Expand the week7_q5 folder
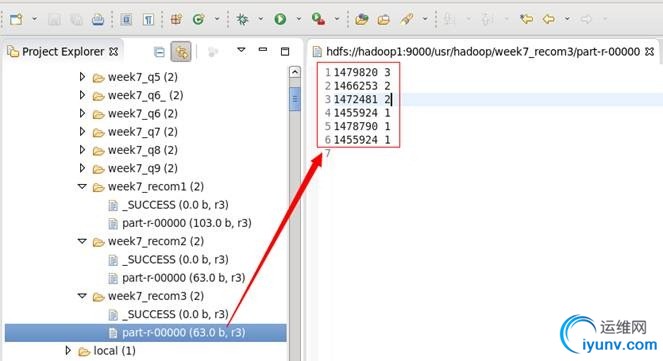The width and height of the screenshot is (663, 361). click(82, 77)
